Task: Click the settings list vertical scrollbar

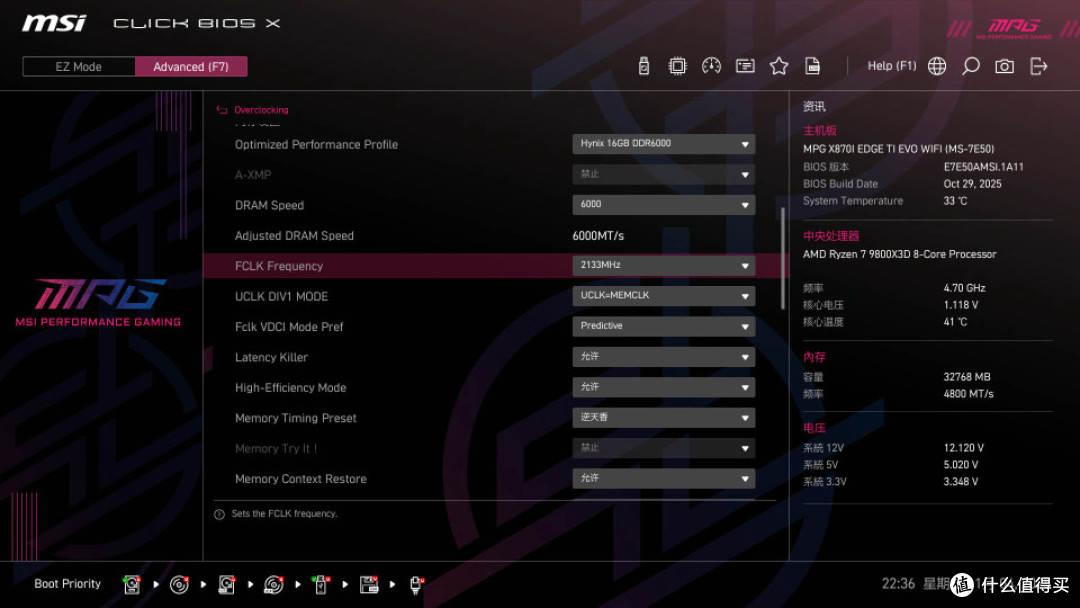Action: (x=782, y=258)
